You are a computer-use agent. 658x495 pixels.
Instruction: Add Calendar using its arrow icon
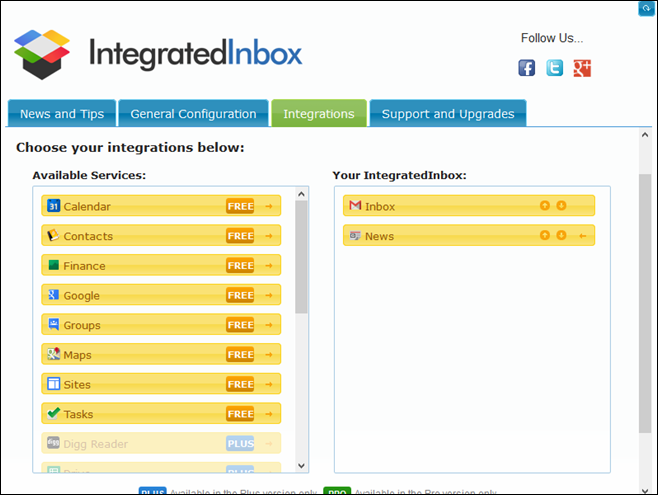(269, 206)
